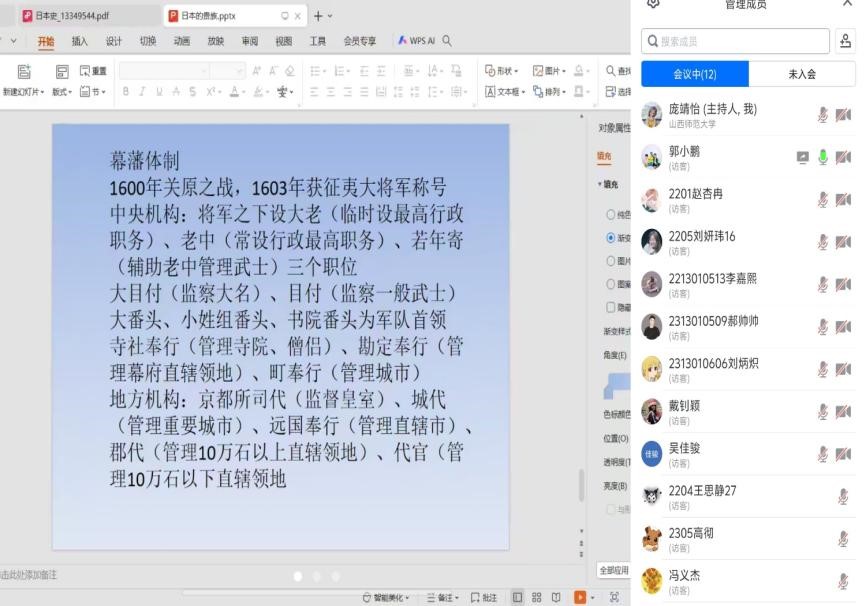The width and height of the screenshot is (866, 606).
Task: Click 戴钊颖's disabled camera icon
Action: pos(843,411)
